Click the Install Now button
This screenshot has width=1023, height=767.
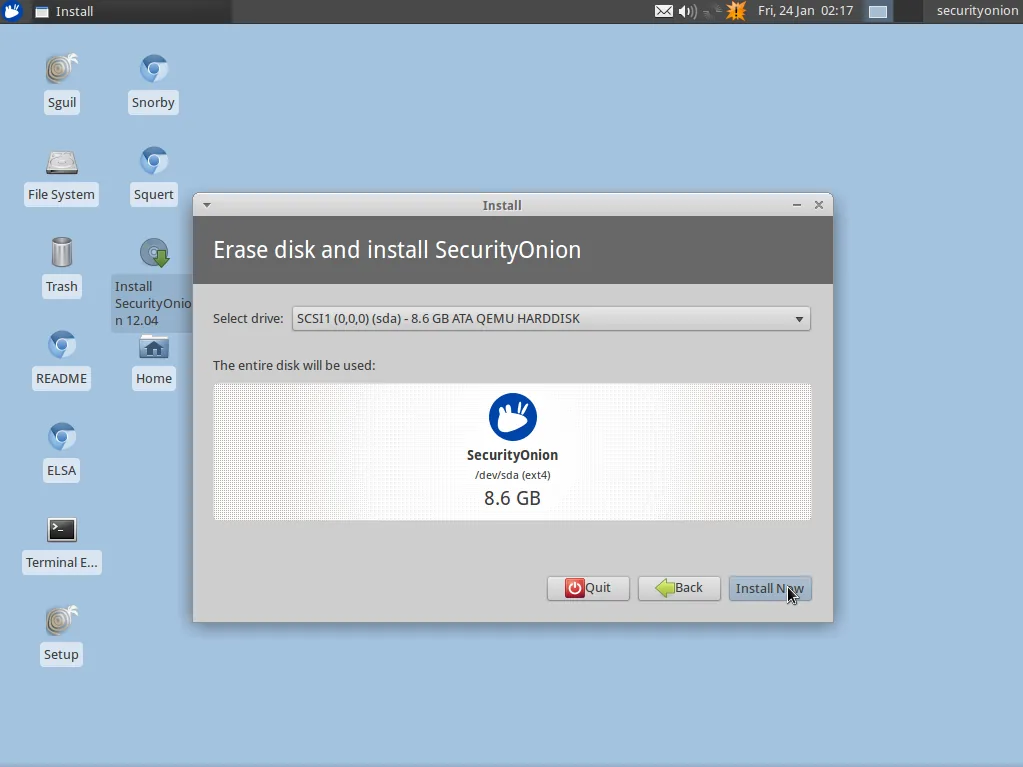click(770, 588)
